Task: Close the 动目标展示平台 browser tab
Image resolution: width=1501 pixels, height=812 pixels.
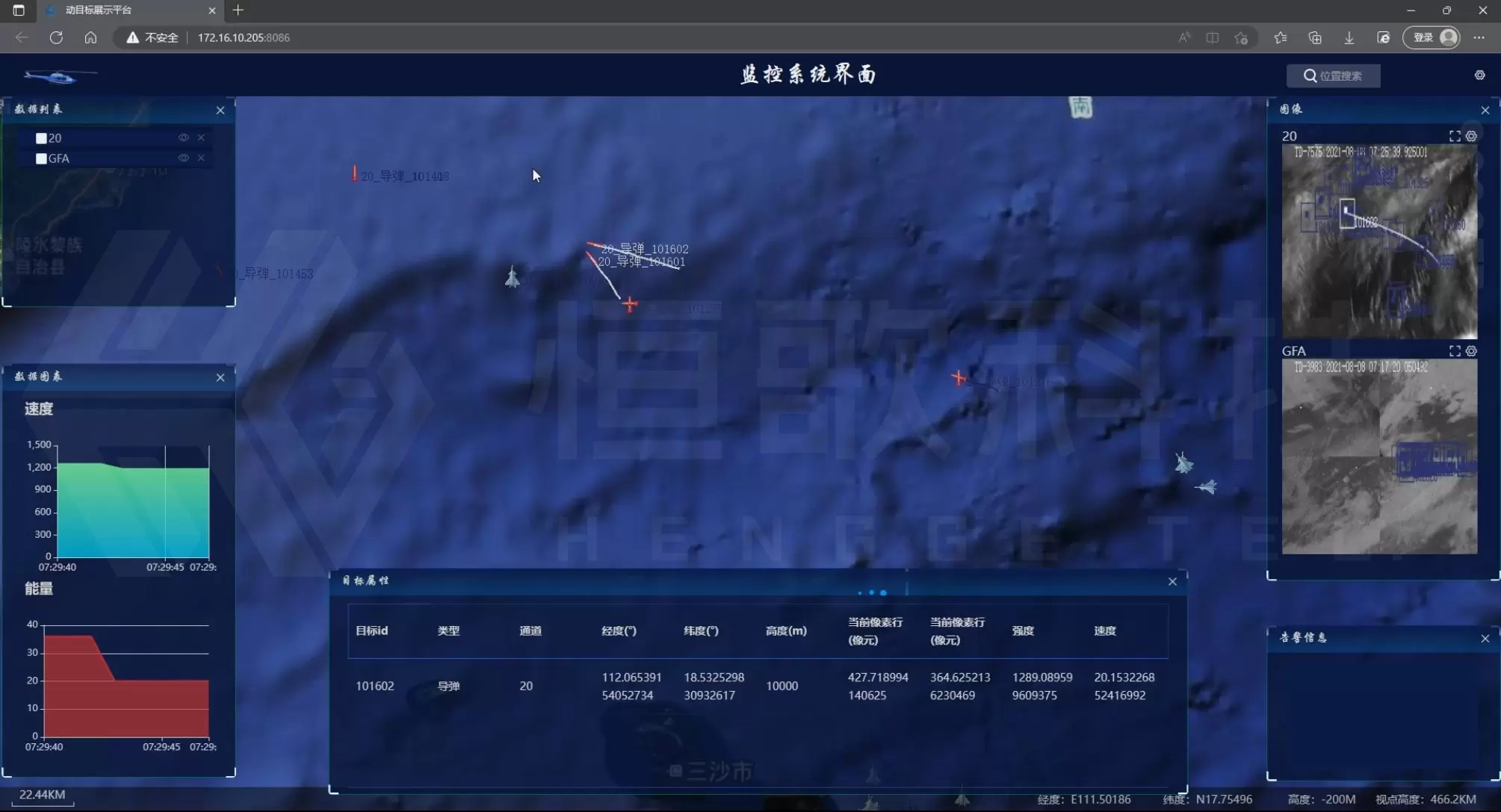Action: [x=212, y=10]
